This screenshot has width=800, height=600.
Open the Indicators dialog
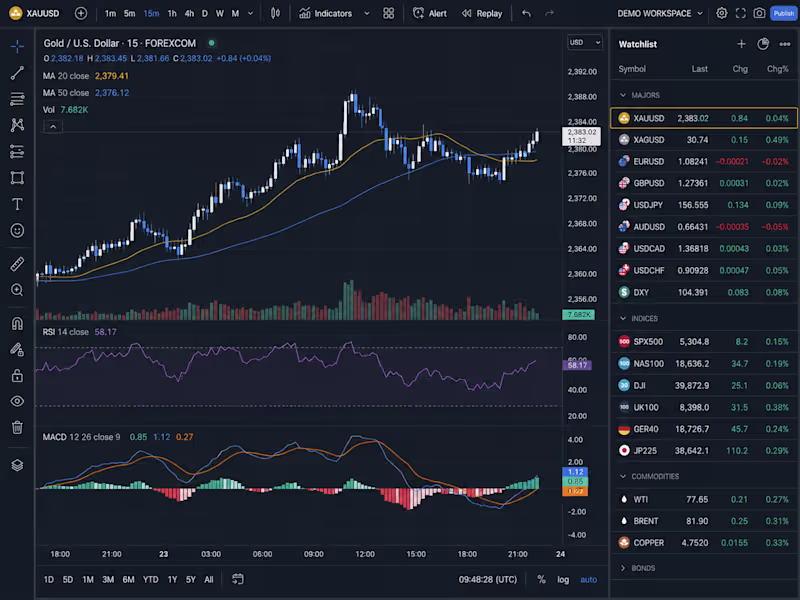point(326,13)
